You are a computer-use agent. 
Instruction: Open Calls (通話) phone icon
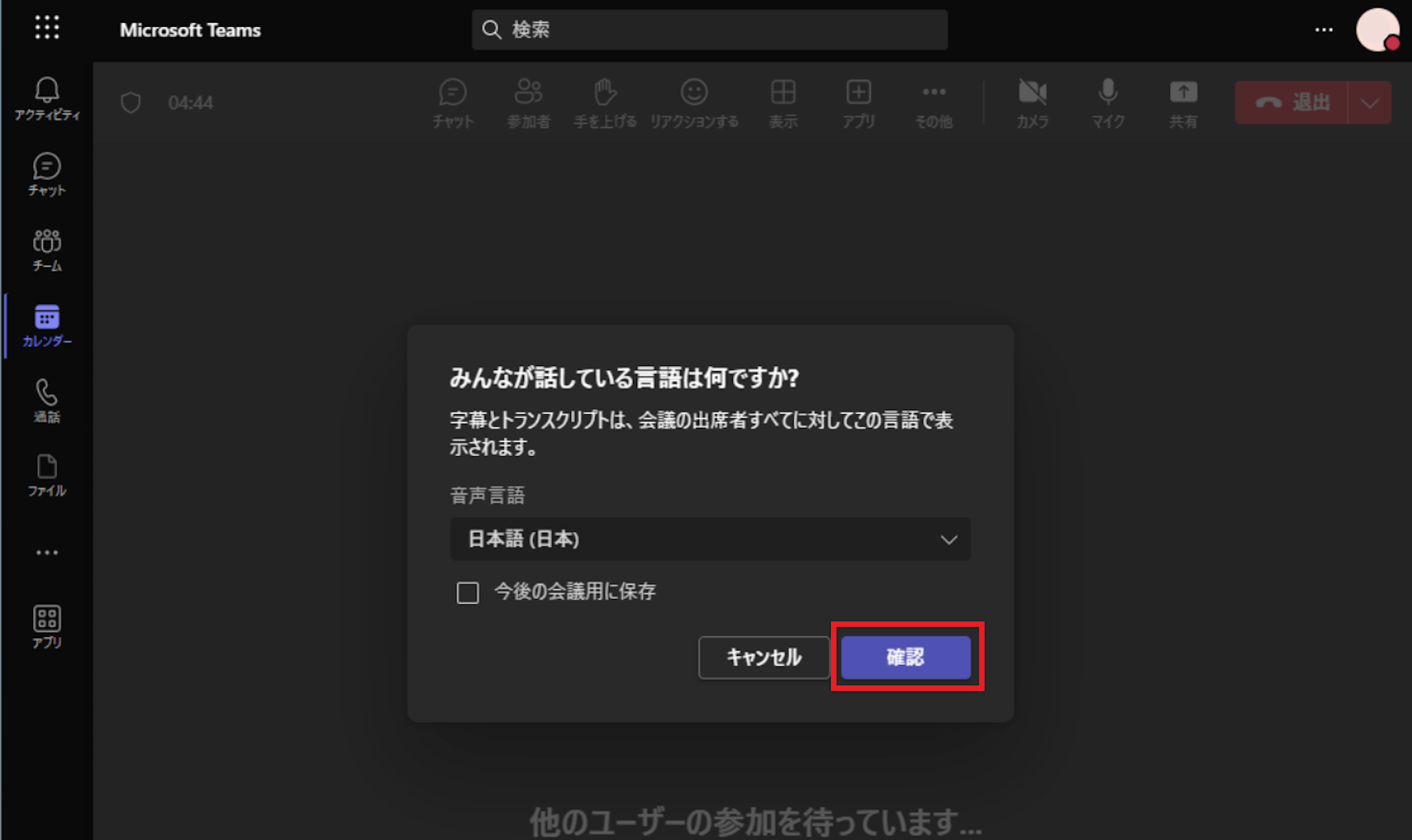(47, 400)
